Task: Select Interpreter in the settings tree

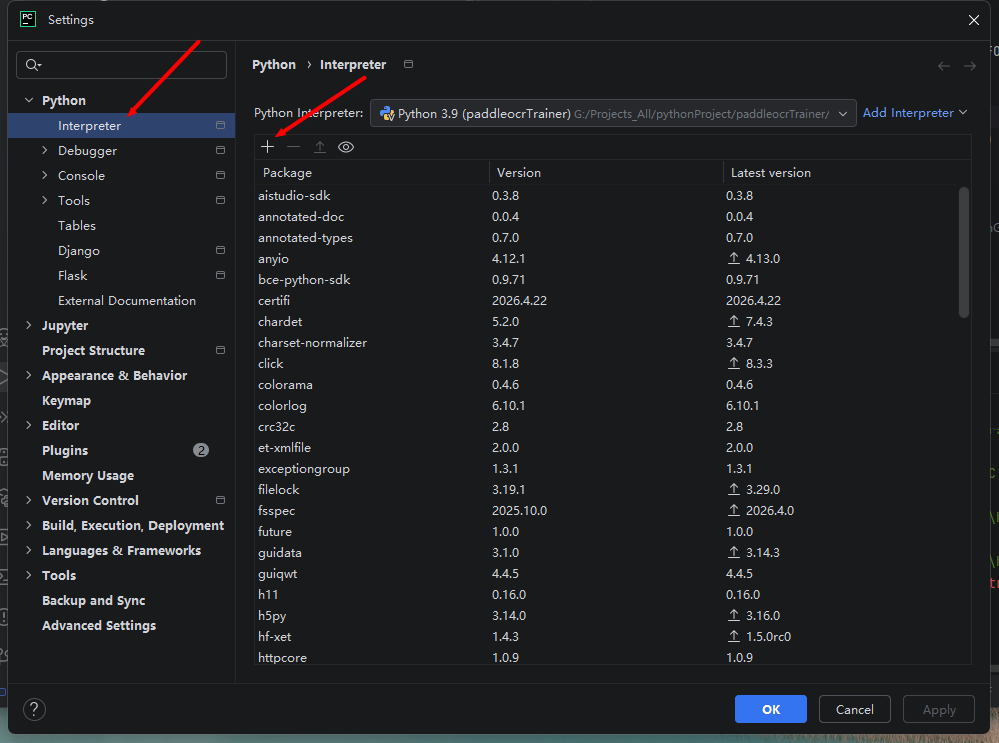Action: (x=121, y=126)
